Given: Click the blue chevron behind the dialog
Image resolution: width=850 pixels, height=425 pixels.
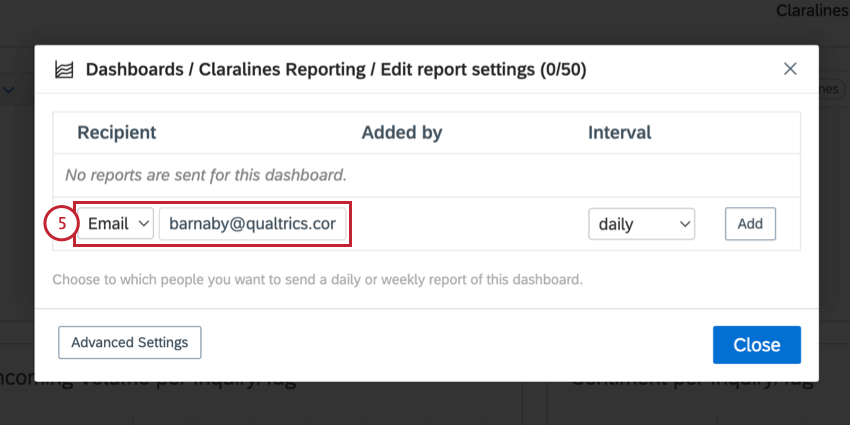Looking at the screenshot, I should 8,91.
